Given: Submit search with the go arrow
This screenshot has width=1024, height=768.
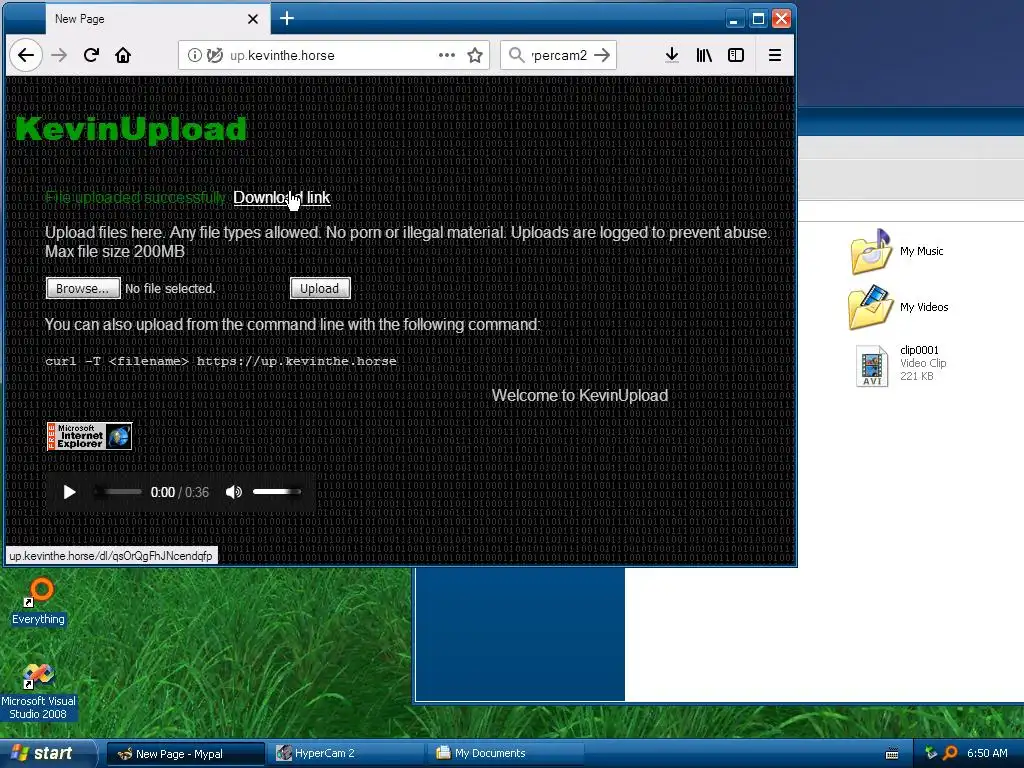Looking at the screenshot, I should point(602,56).
